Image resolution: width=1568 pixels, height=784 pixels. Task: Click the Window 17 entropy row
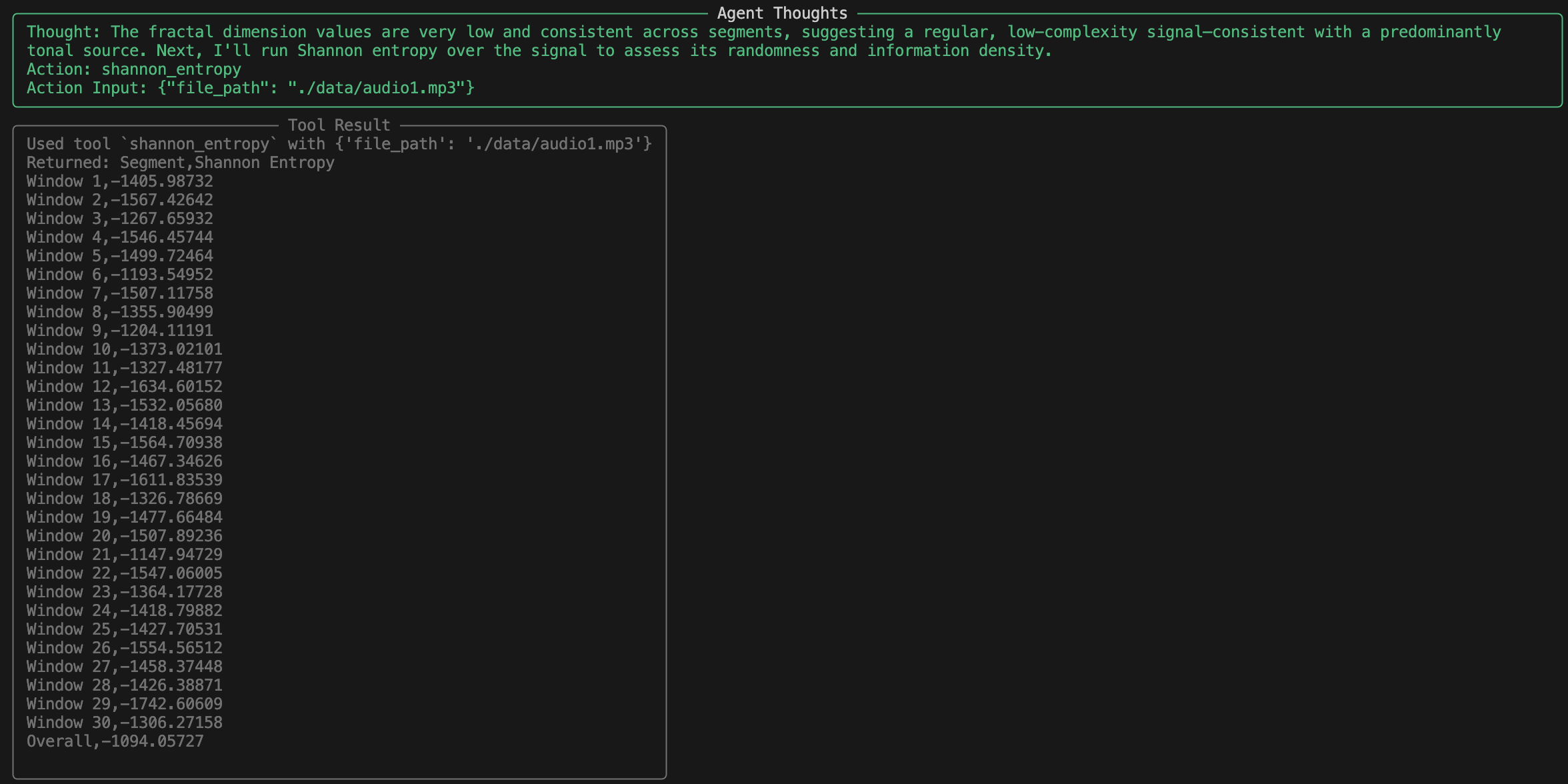pyautogui.click(x=125, y=480)
